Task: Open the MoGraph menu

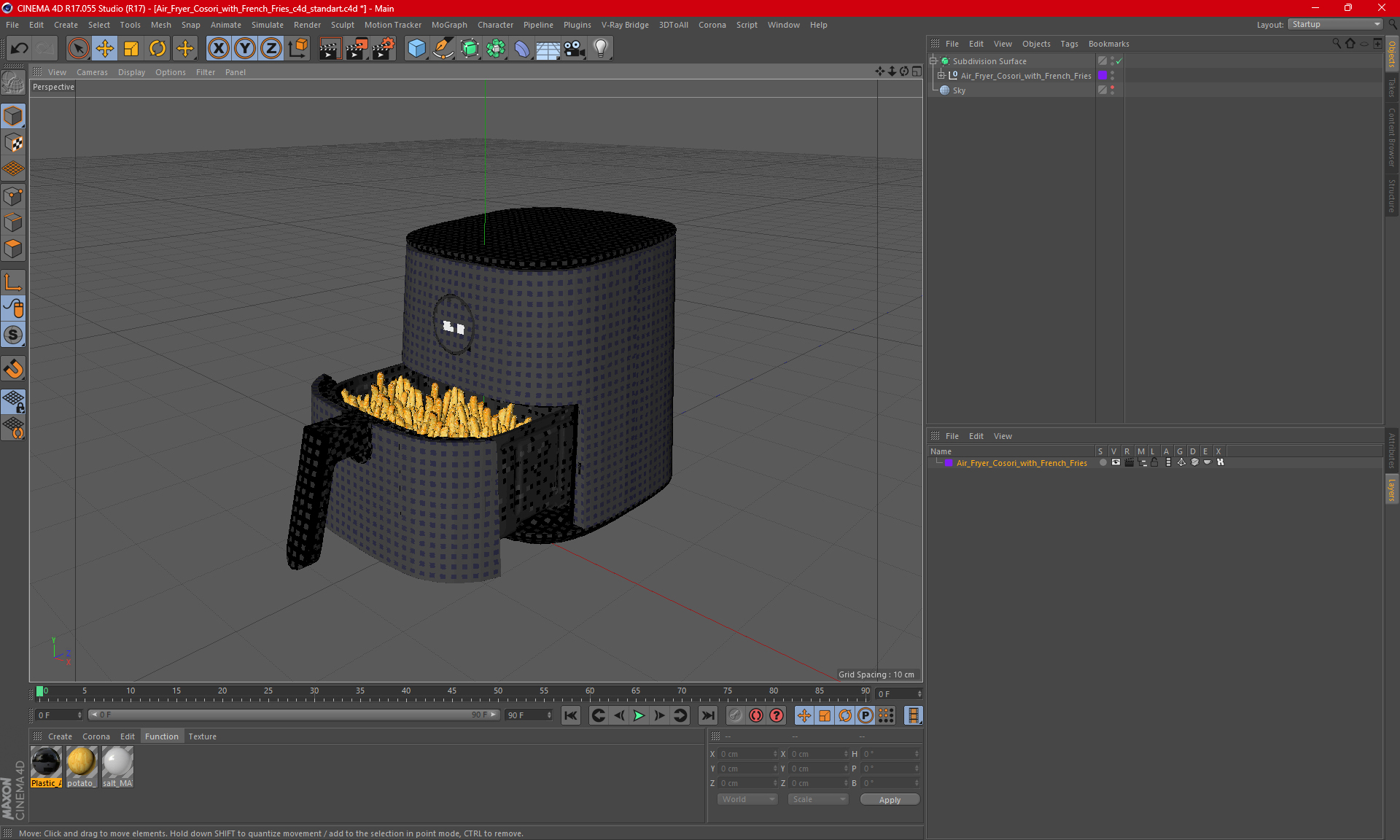Action: point(449,25)
